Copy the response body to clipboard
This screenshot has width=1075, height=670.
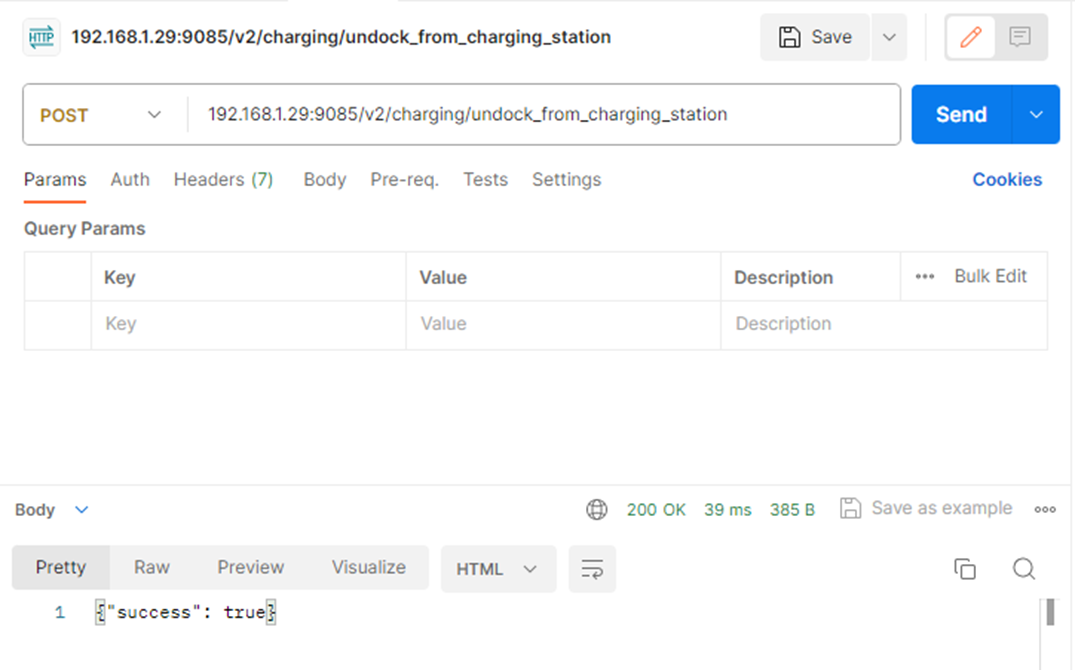click(x=965, y=569)
